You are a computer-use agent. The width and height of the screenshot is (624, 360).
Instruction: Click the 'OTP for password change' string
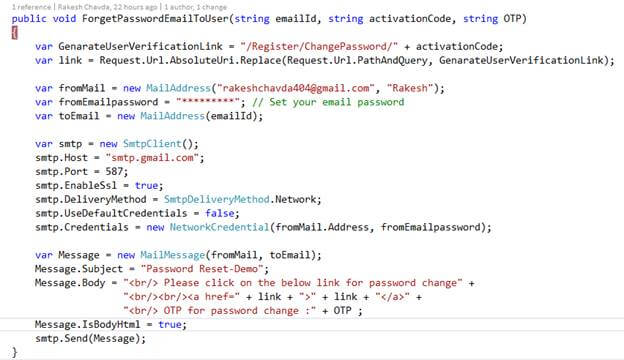pyautogui.click(x=219, y=311)
